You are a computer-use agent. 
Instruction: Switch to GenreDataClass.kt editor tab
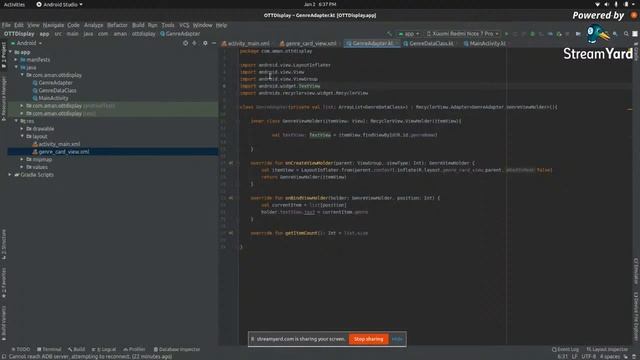tap(429, 43)
